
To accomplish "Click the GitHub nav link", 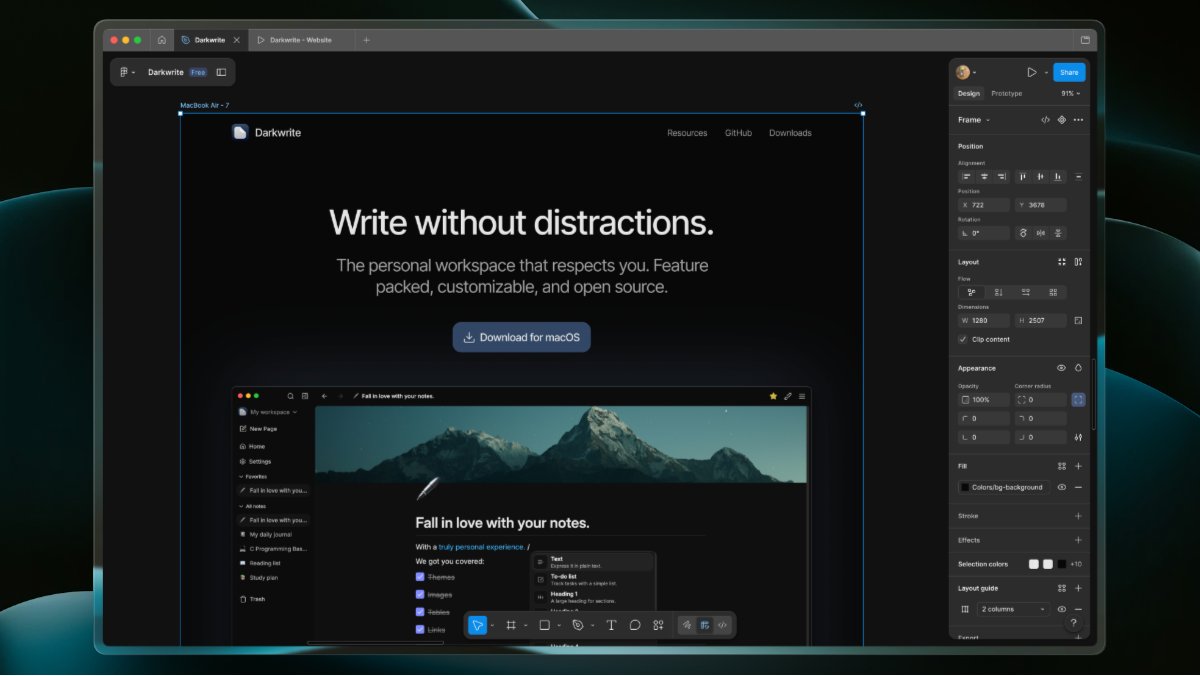I will 738,133.
